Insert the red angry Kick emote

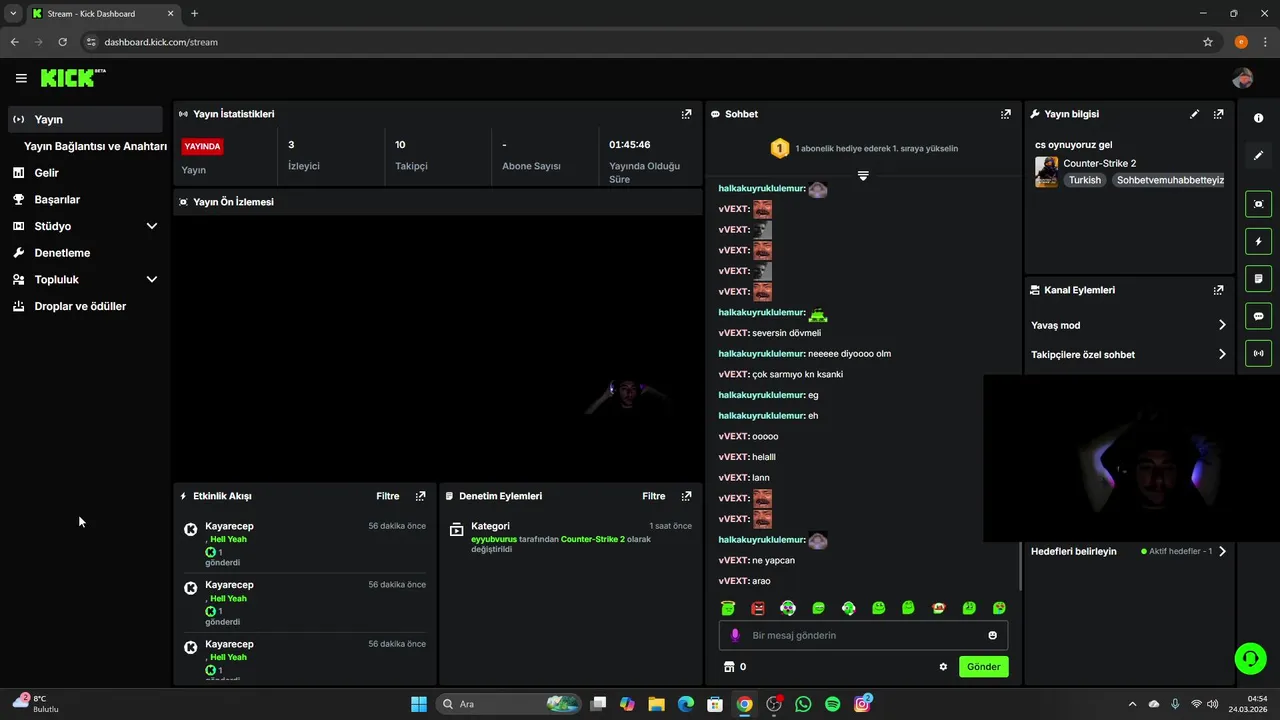[758, 608]
